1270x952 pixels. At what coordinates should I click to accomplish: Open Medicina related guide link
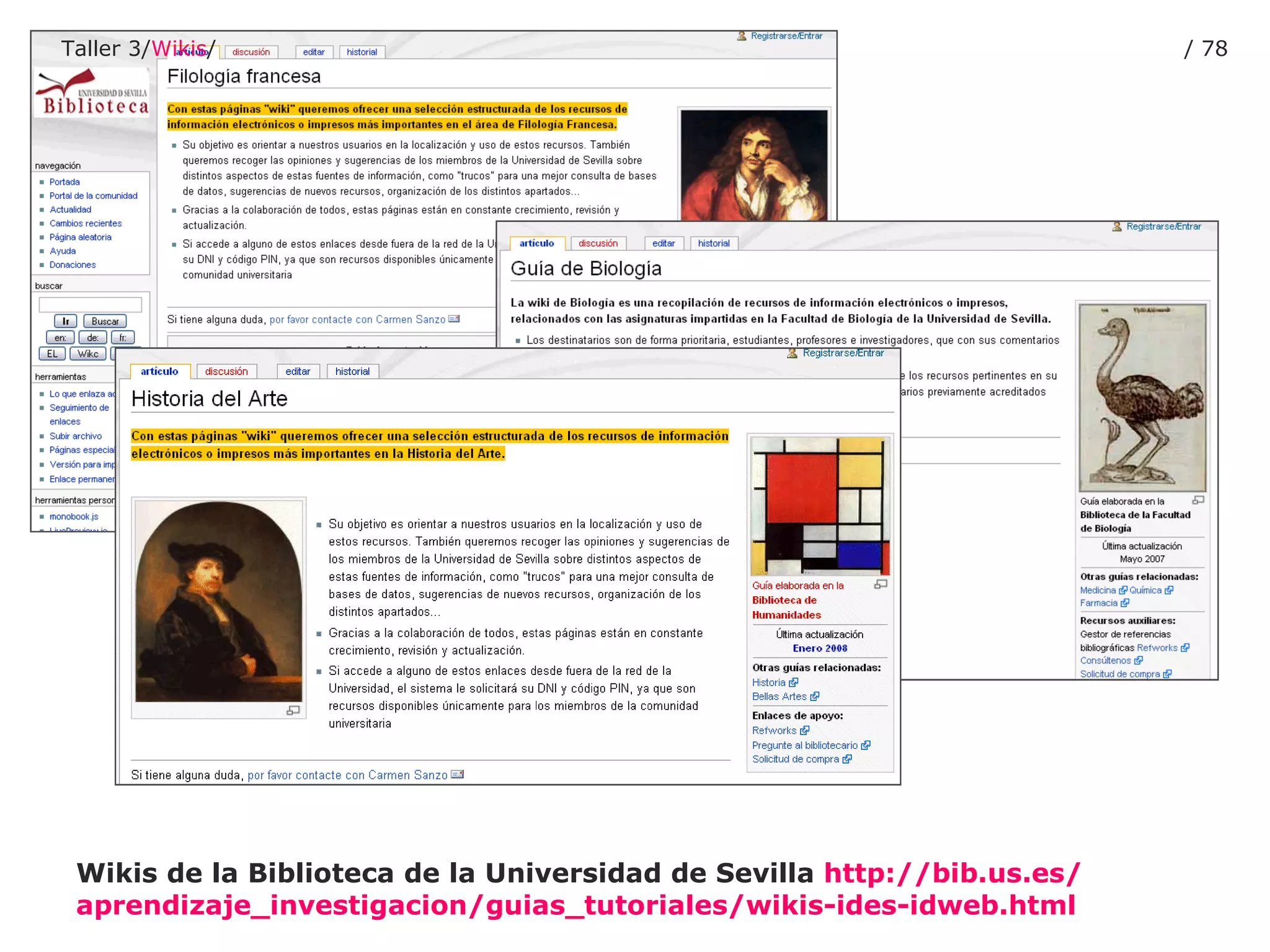(1098, 590)
